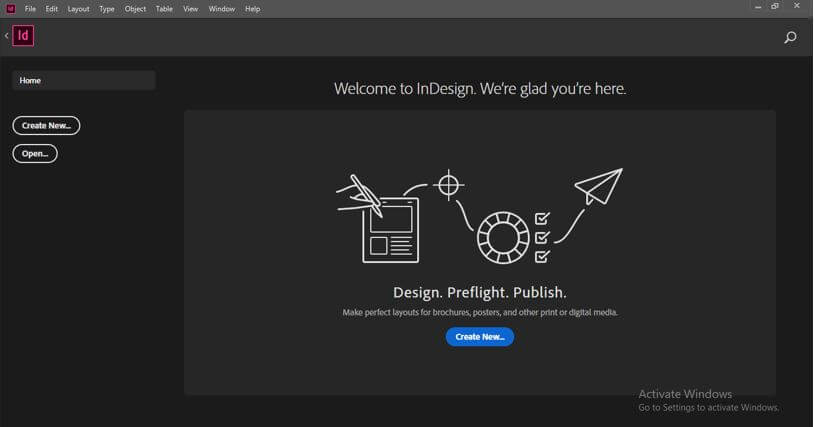The image size is (815, 427).
Task: Click the small app icon in title bar
Action: 10,9
